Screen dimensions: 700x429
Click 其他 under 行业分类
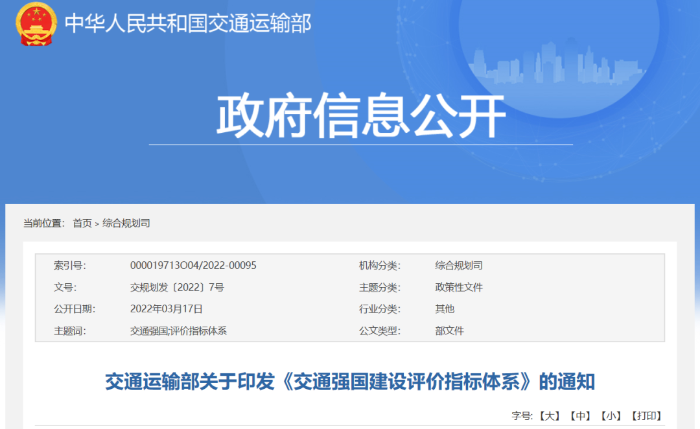click(x=444, y=309)
